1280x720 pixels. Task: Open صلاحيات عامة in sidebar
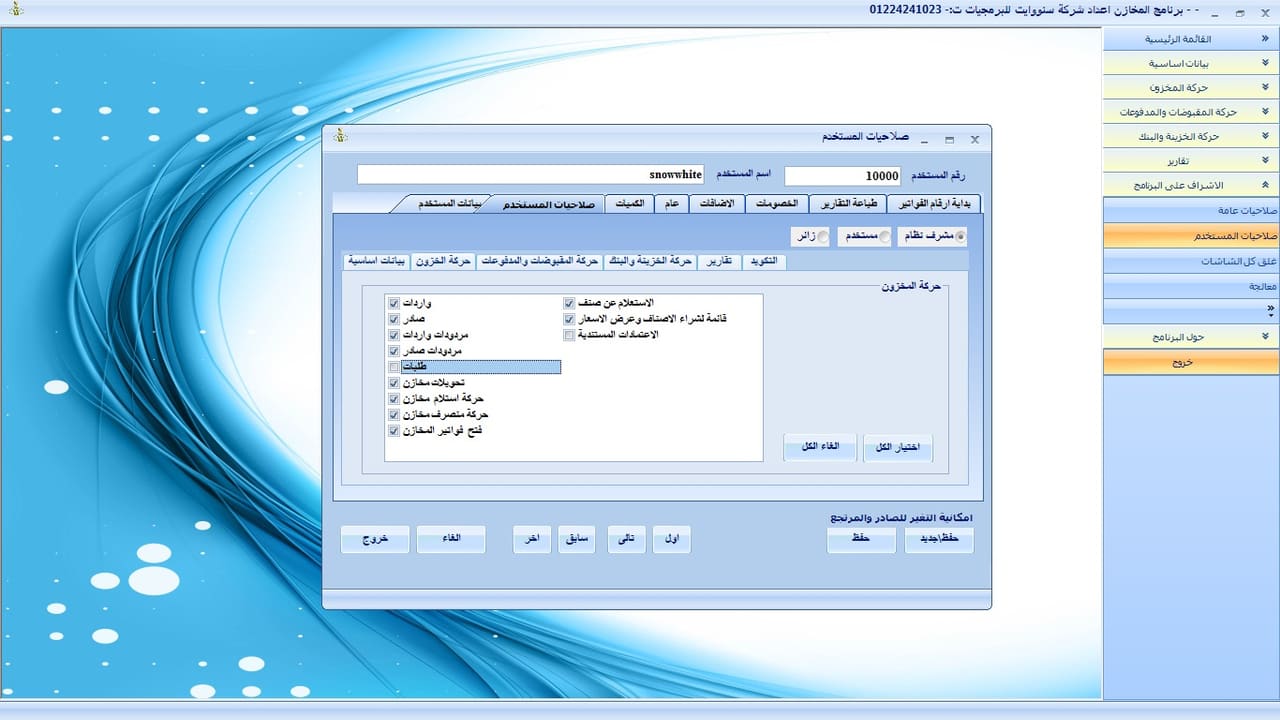pyautogui.click(x=1191, y=210)
